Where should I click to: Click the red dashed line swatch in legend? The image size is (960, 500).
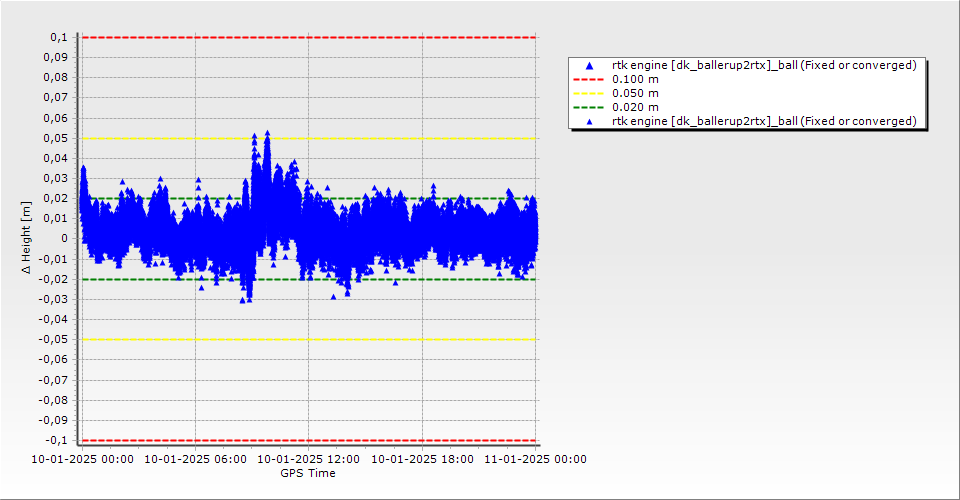tap(589, 79)
